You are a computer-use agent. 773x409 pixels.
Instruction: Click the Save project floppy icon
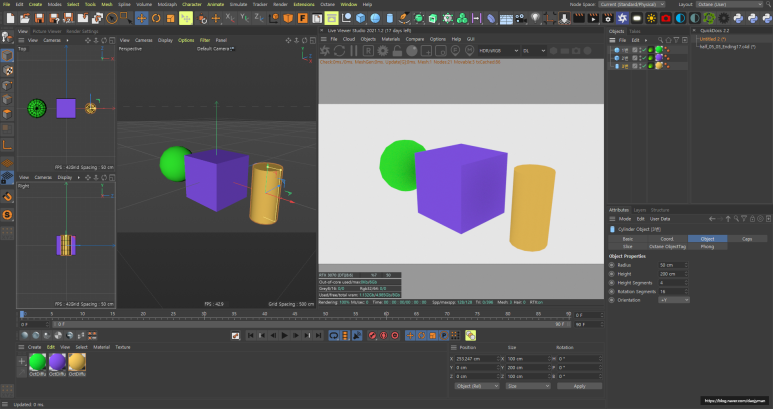tap(39, 18)
